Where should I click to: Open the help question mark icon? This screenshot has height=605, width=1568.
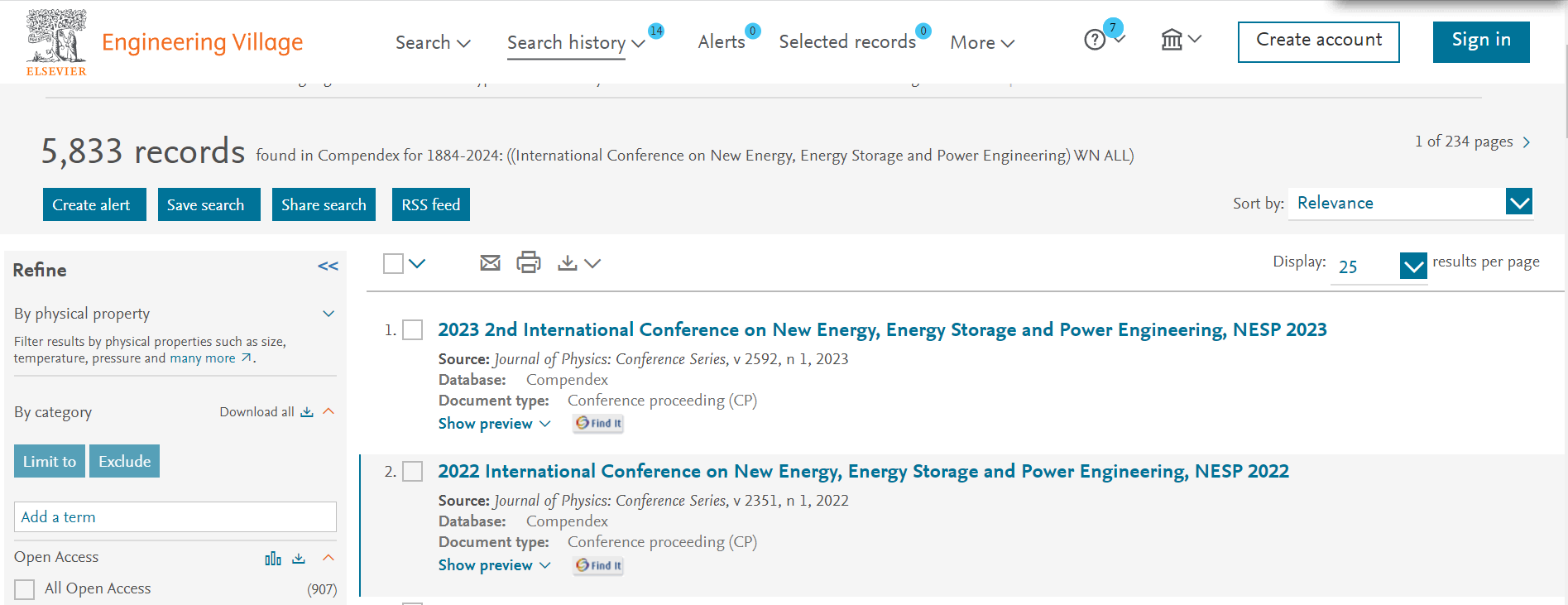point(1095,40)
